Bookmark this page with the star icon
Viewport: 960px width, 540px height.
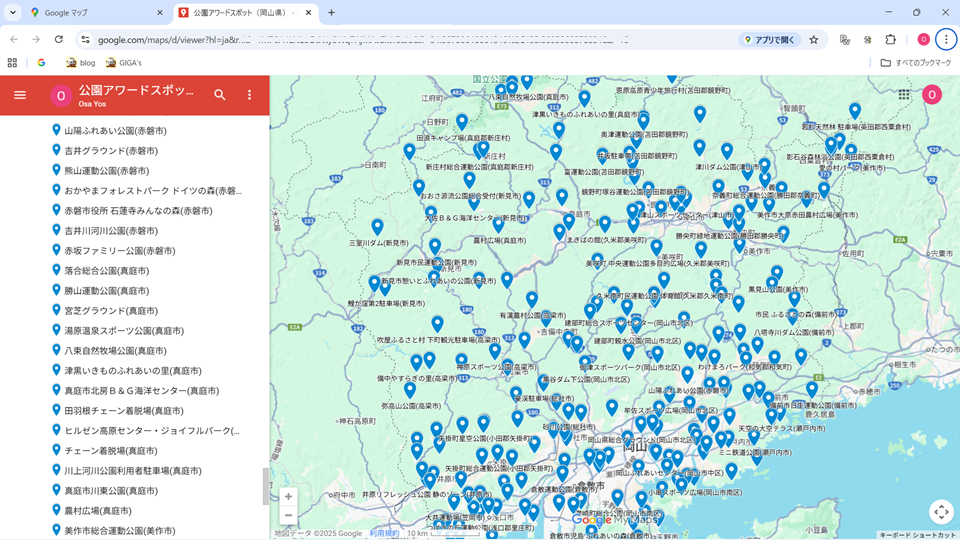pyautogui.click(x=814, y=40)
